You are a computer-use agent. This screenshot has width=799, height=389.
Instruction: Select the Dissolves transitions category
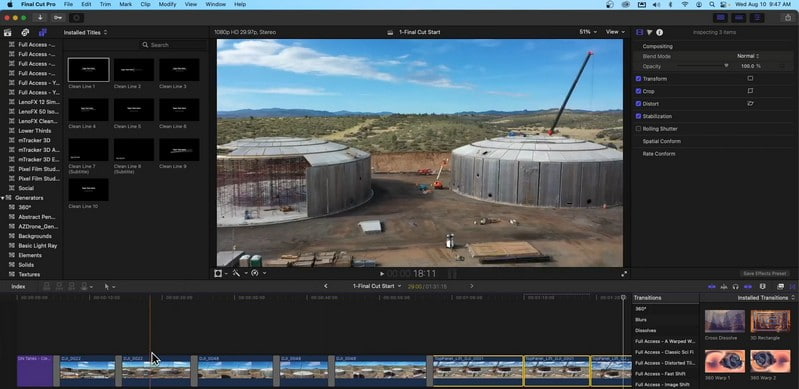(x=645, y=330)
